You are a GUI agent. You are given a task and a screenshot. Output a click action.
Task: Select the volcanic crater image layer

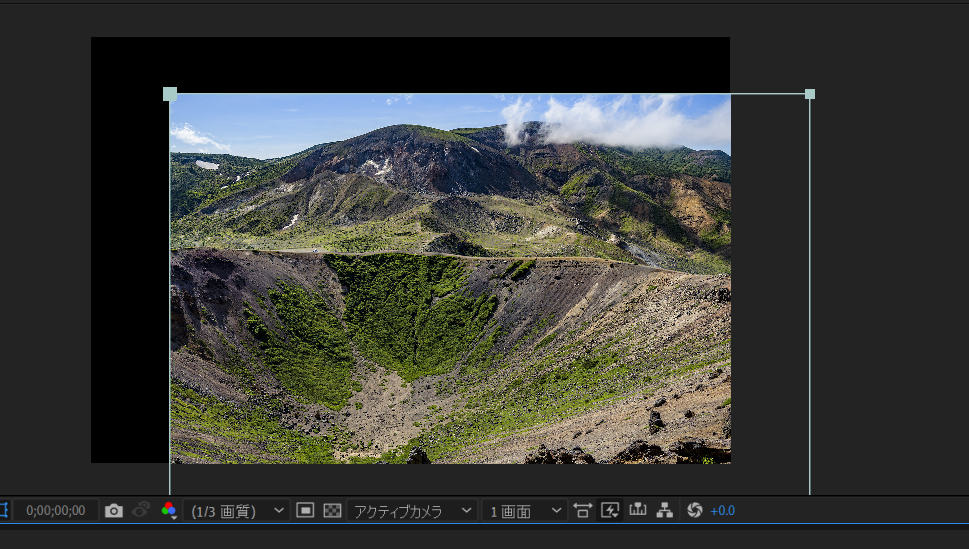point(451,278)
